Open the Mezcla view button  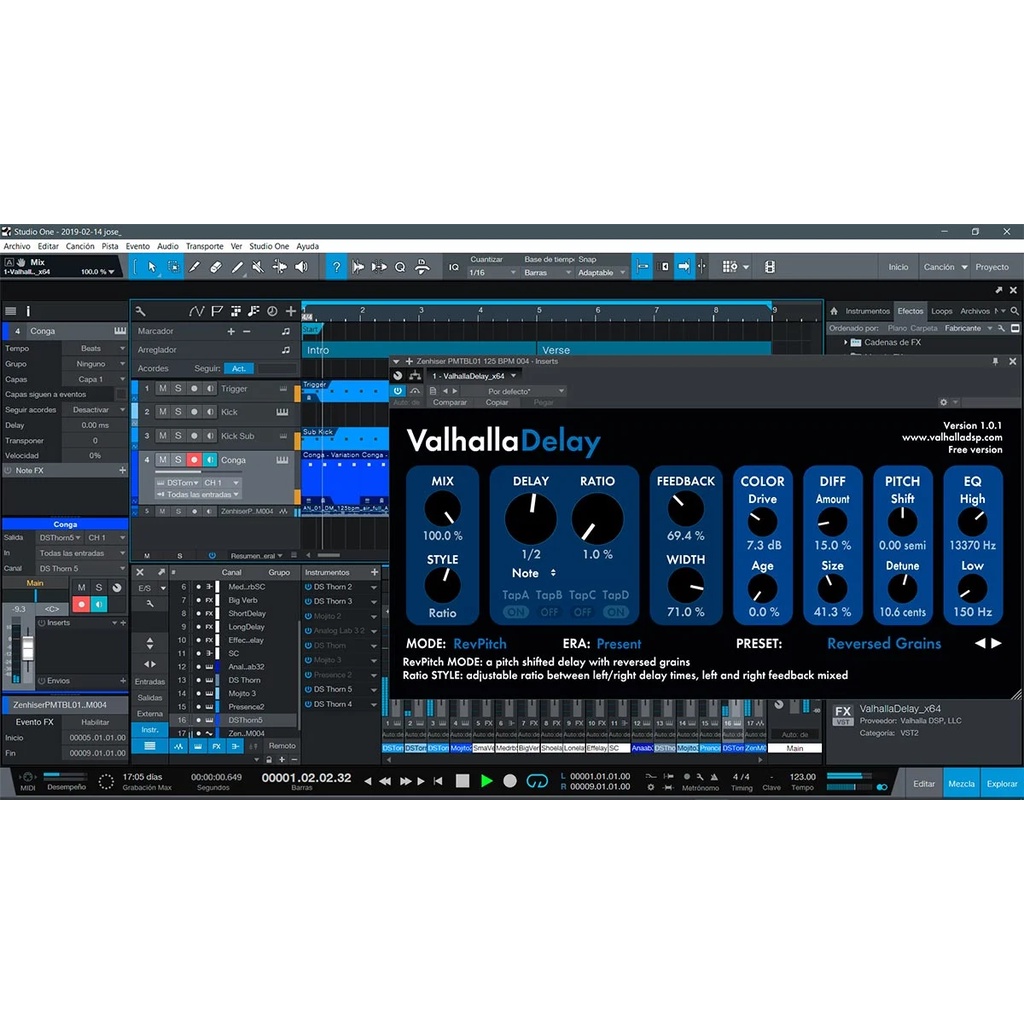tap(961, 783)
